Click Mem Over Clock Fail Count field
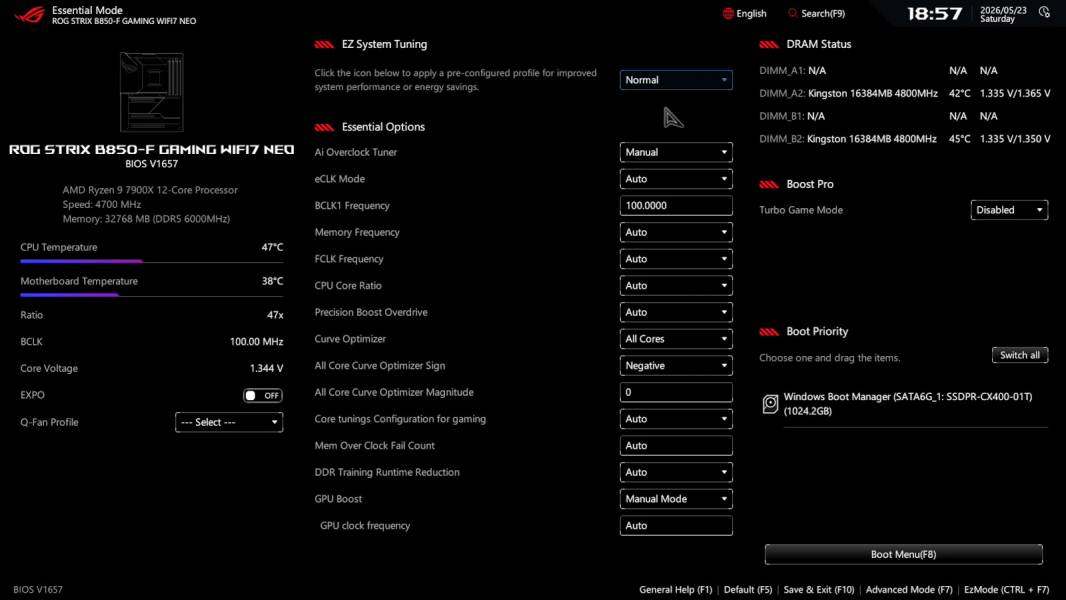1066x600 pixels. [676, 446]
